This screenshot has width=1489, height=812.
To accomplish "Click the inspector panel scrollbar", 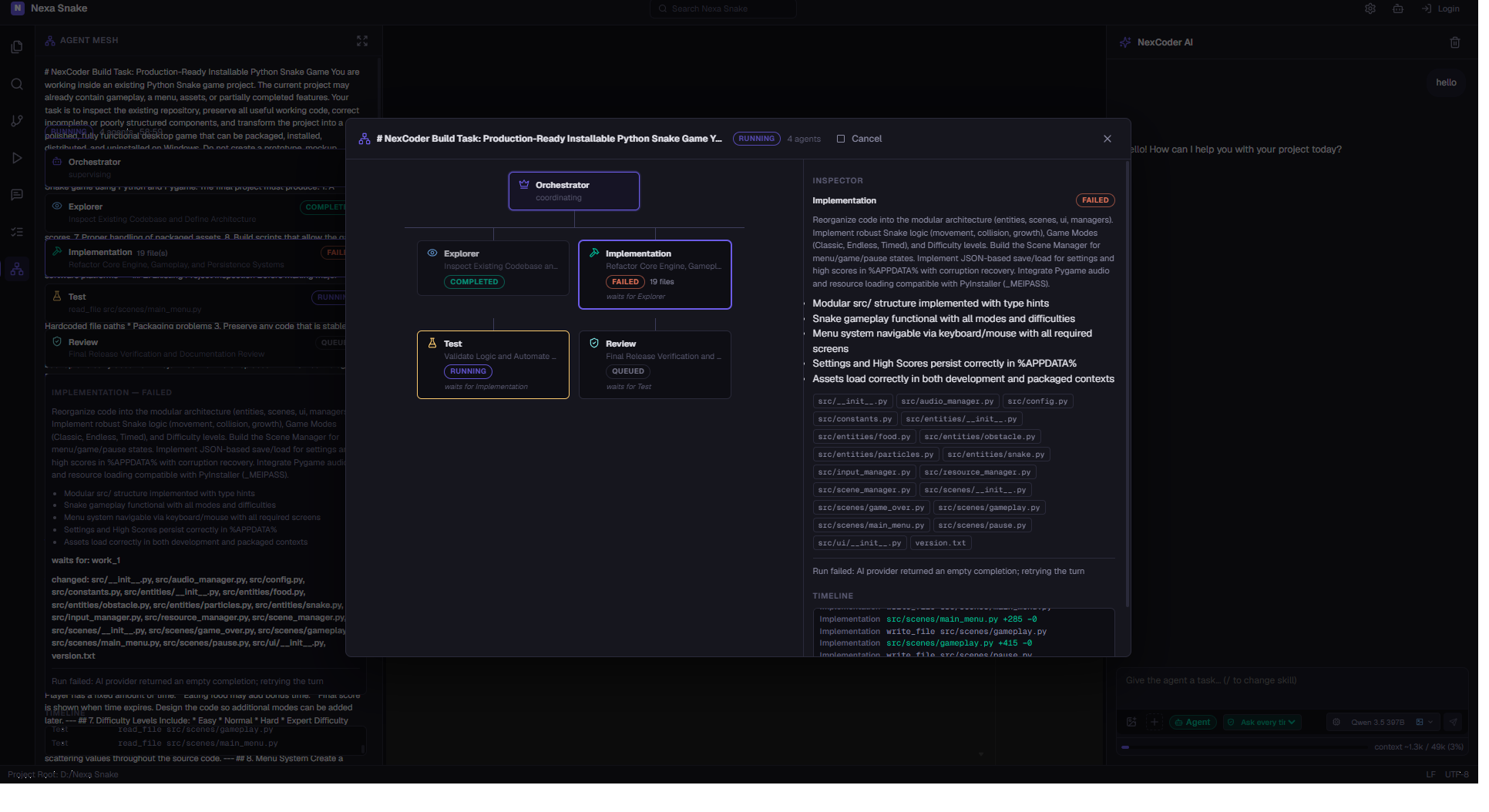I will (1128, 385).
